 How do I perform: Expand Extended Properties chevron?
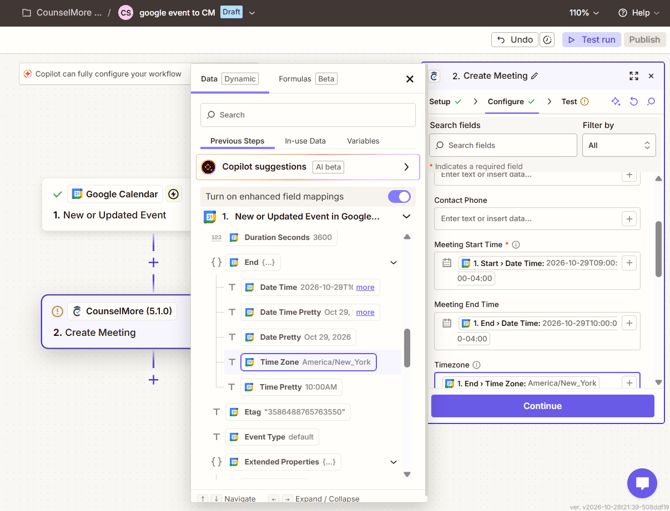[394, 462]
